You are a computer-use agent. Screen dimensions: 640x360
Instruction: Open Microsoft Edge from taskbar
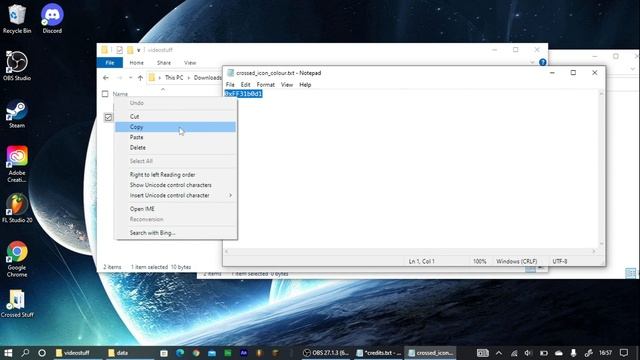[180, 353]
